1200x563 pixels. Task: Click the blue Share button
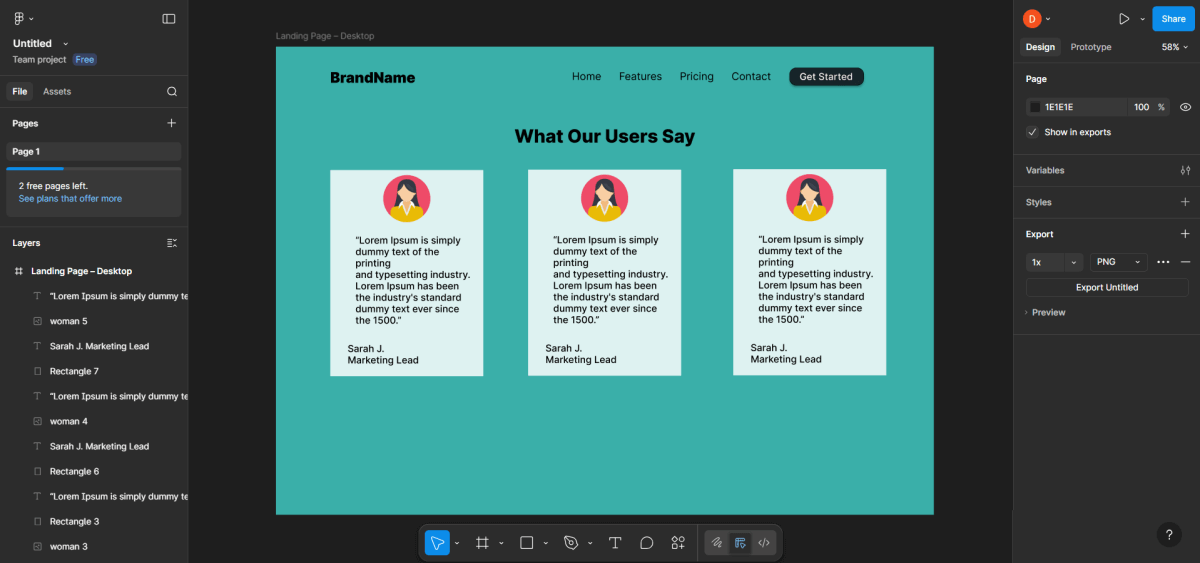pyautogui.click(x=1173, y=19)
